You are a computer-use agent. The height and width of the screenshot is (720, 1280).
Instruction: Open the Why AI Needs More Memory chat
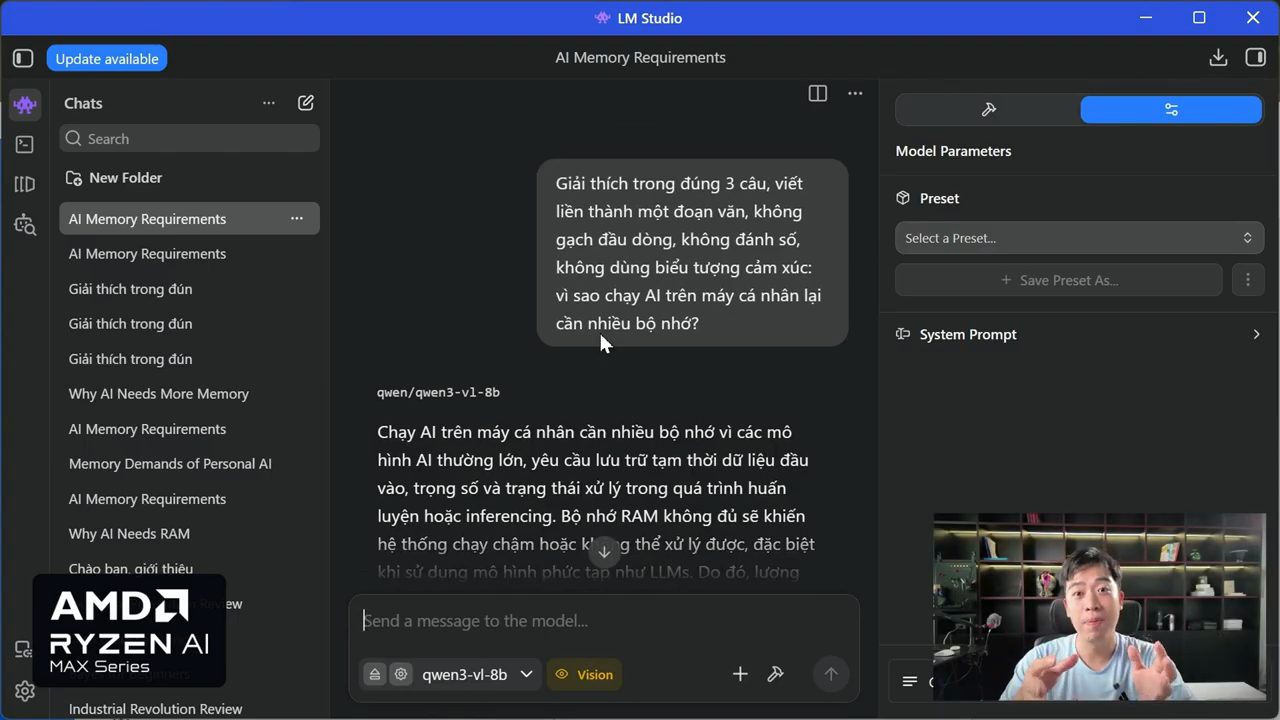tap(159, 394)
